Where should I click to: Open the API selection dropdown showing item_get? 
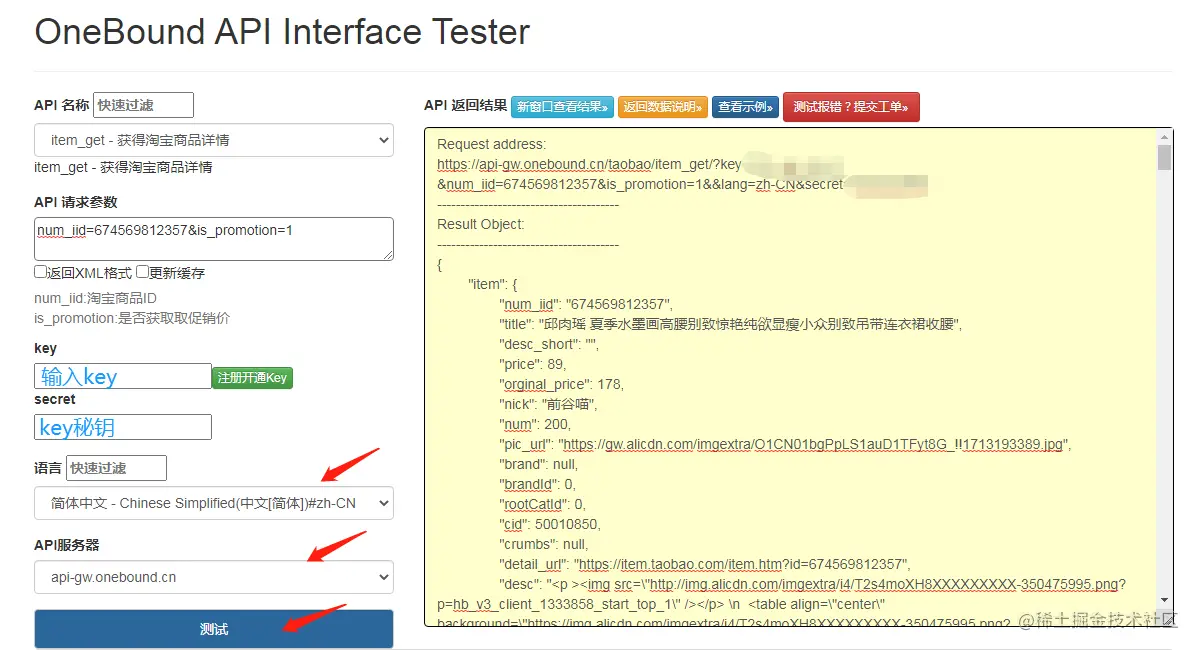click(x=213, y=140)
